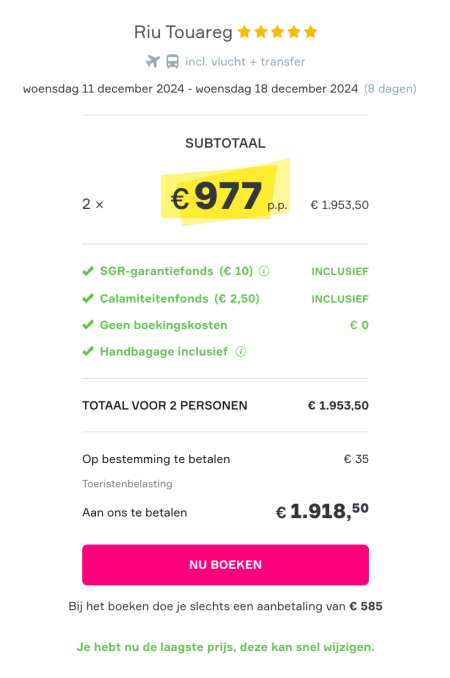Image resolution: width=450 pixels, height=678 pixels.
Task: Open SGR-garantiefonds info icon
Action: click(264, 271)
